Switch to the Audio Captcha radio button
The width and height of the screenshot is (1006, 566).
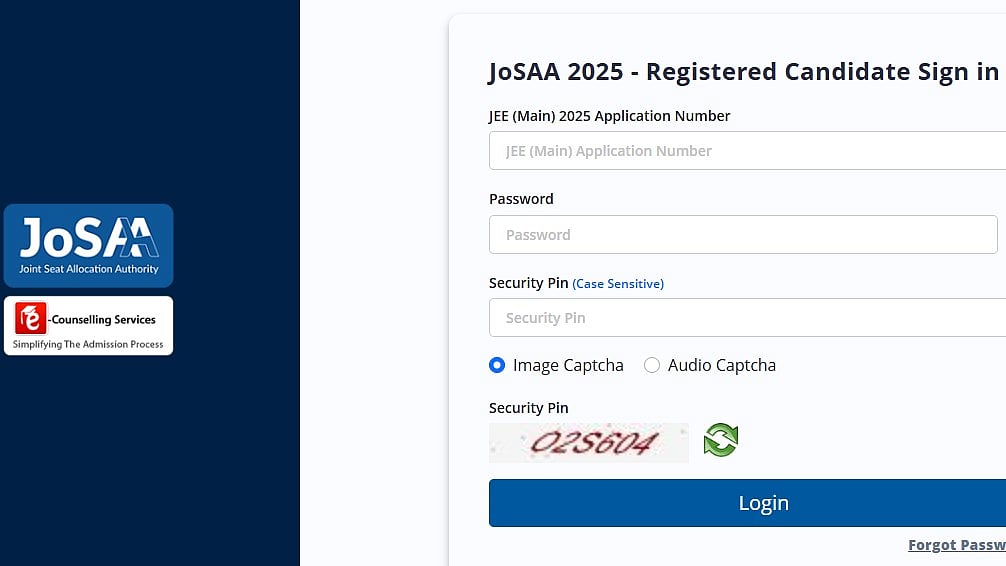(652, 365)
